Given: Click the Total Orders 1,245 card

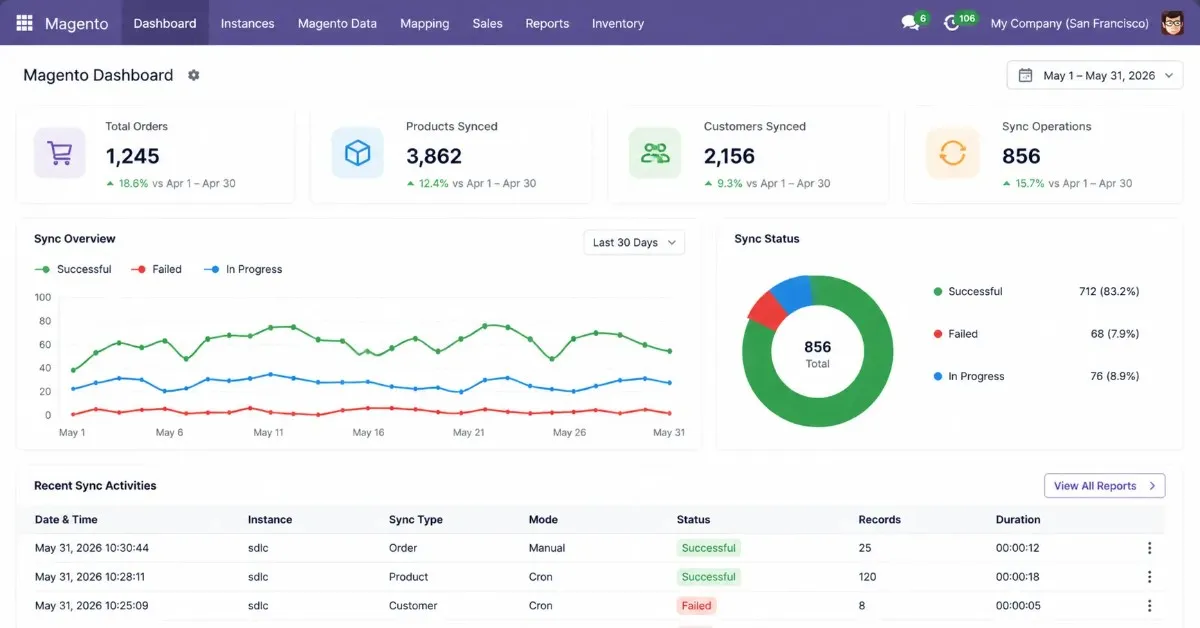Looking at the screenshot, I should [155, 156].
